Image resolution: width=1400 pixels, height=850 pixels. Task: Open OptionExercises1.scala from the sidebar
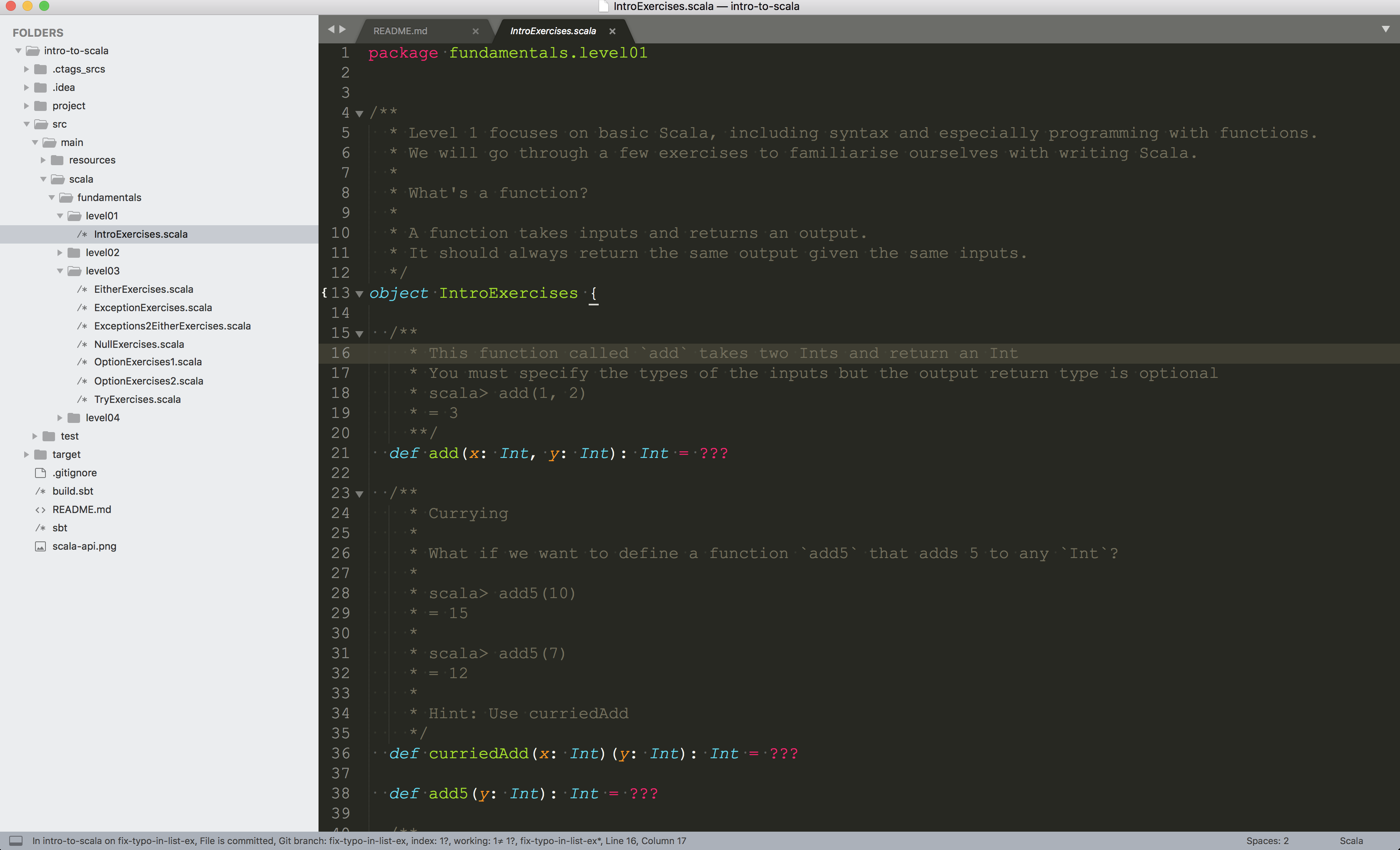tap(148, 362)
